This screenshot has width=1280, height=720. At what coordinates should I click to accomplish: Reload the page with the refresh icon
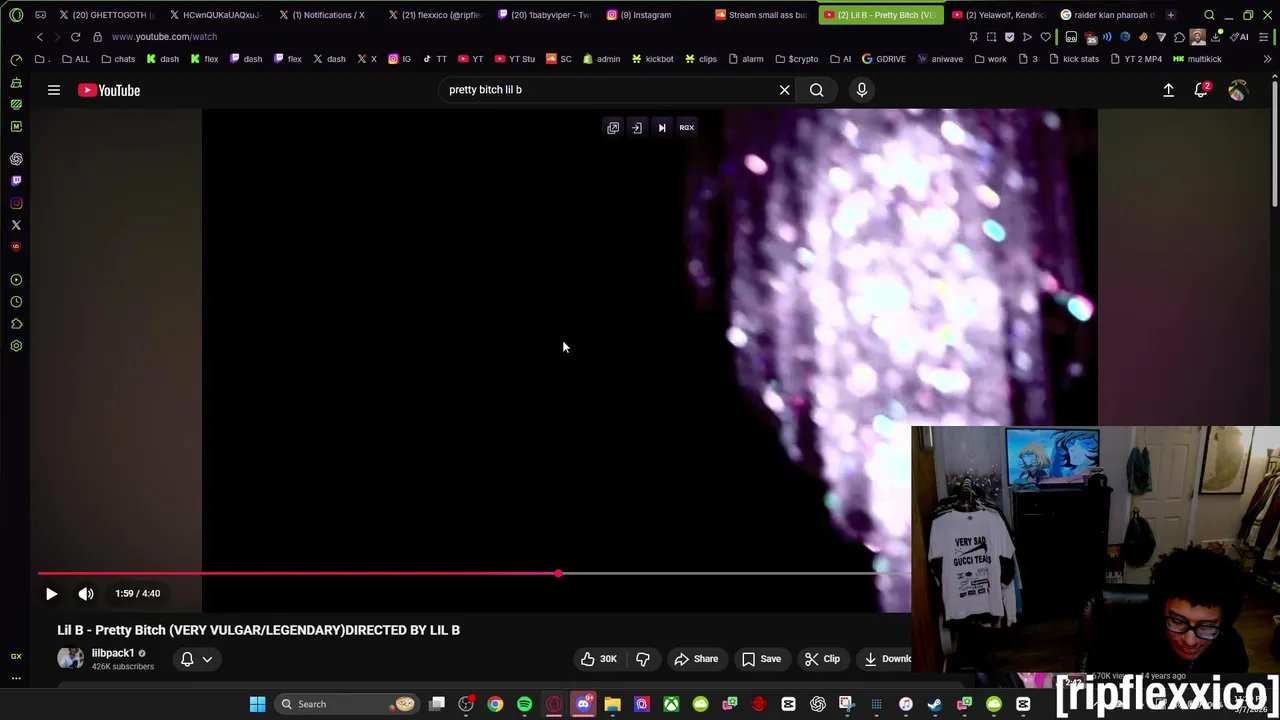point(75,37)
